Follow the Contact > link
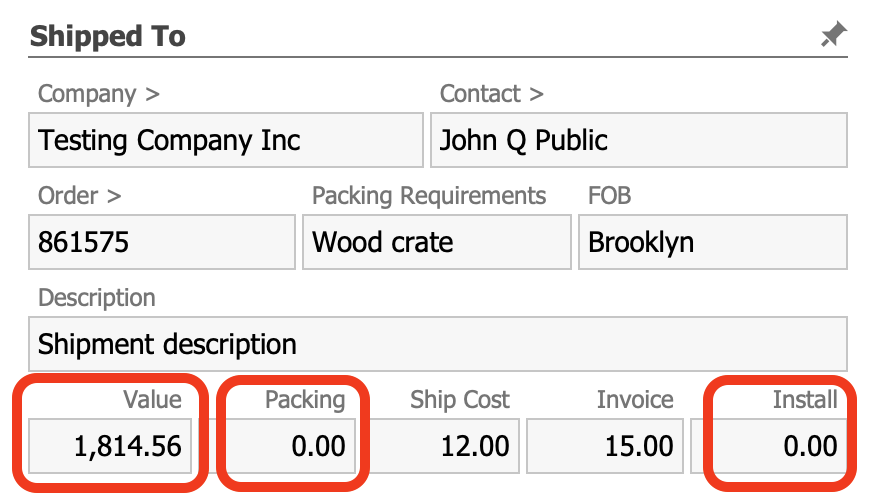 (x=491, y=94)
